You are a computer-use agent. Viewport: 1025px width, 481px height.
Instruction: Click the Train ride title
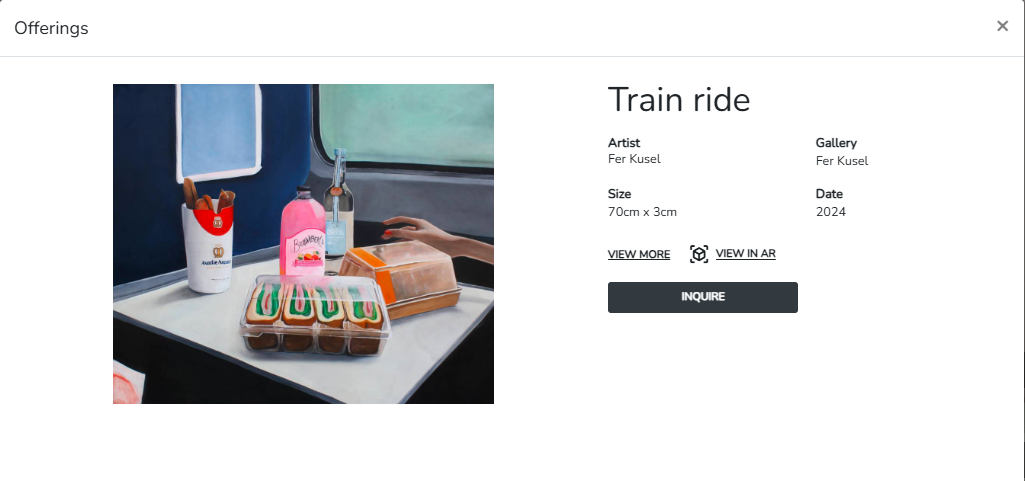coord(679,100)
